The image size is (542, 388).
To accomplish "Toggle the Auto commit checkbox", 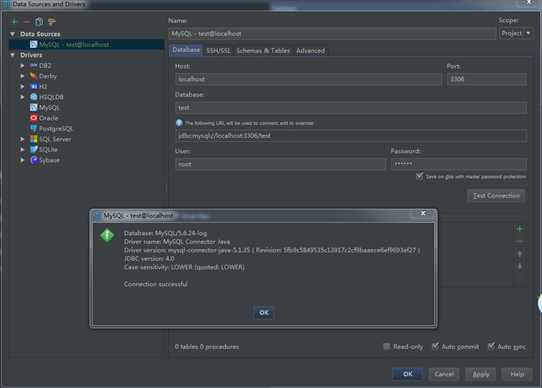I will point(435,346).
